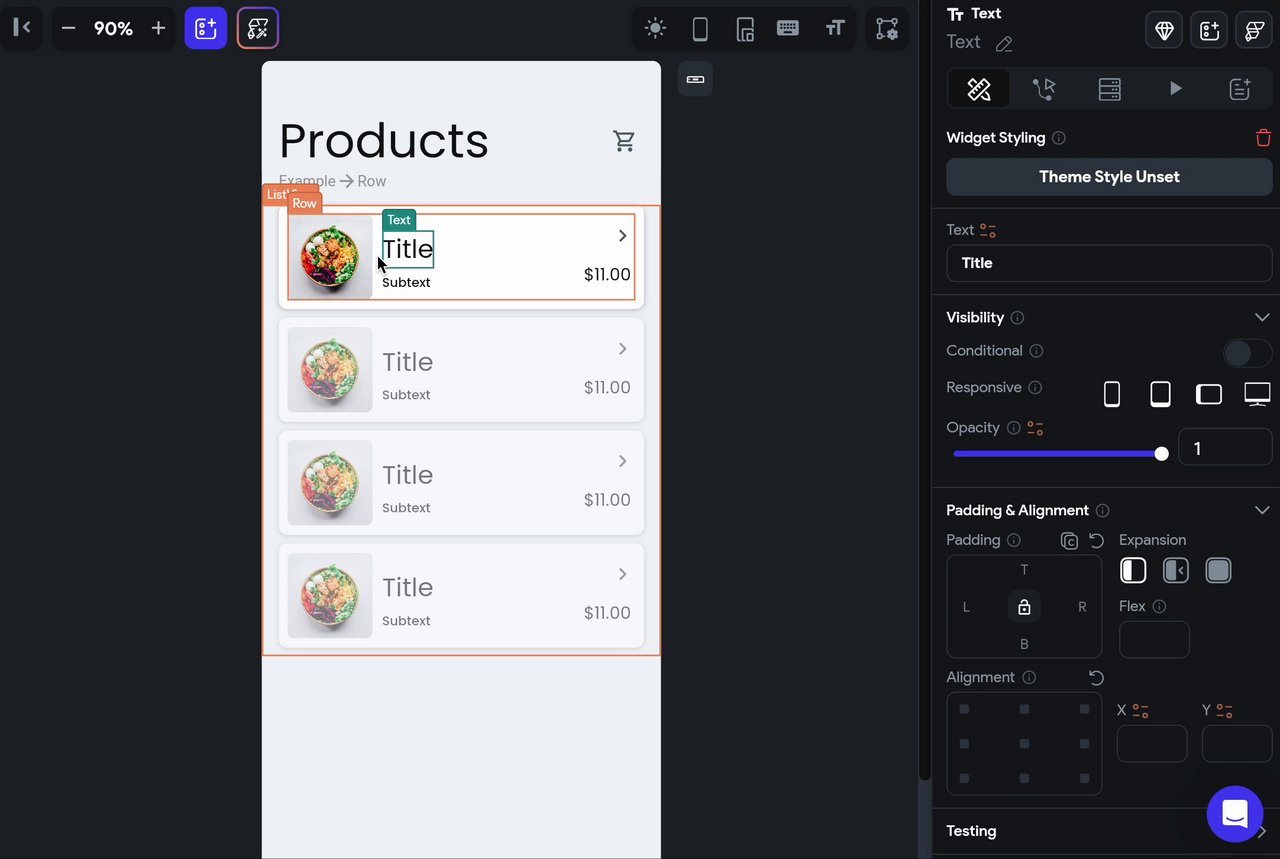Open the Backend Query tab
Screen dimensions: 1280x859
pos(1109,89)
